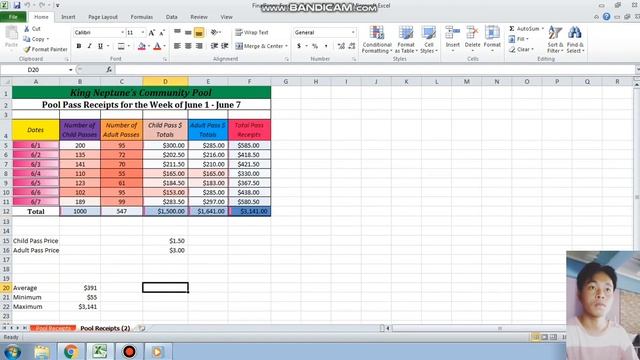Open Chrome from the taskbar
Viewport: 640px width, 360px height.
(71, 351)
